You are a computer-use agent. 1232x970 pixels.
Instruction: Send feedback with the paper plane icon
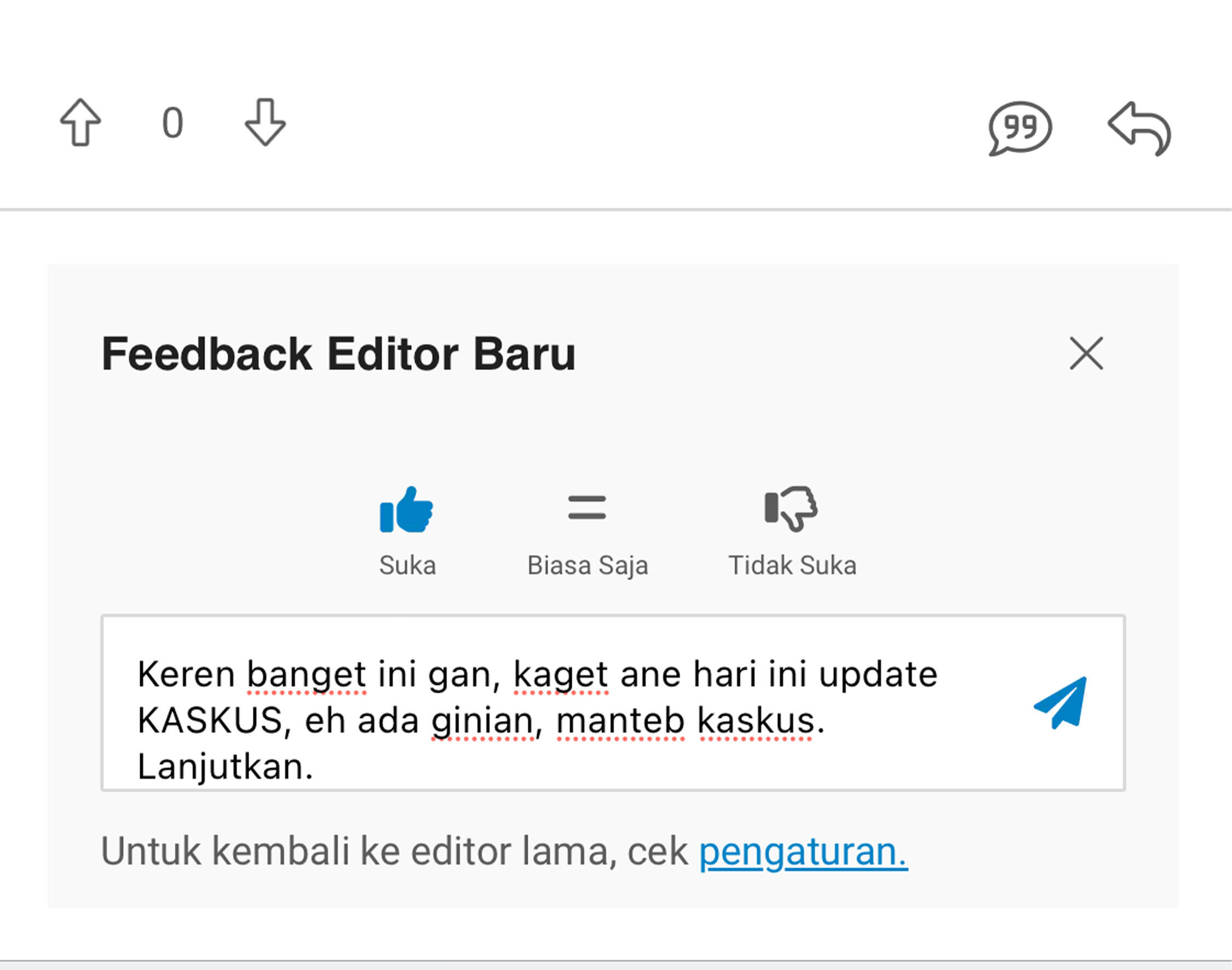tap(1060, 703)
